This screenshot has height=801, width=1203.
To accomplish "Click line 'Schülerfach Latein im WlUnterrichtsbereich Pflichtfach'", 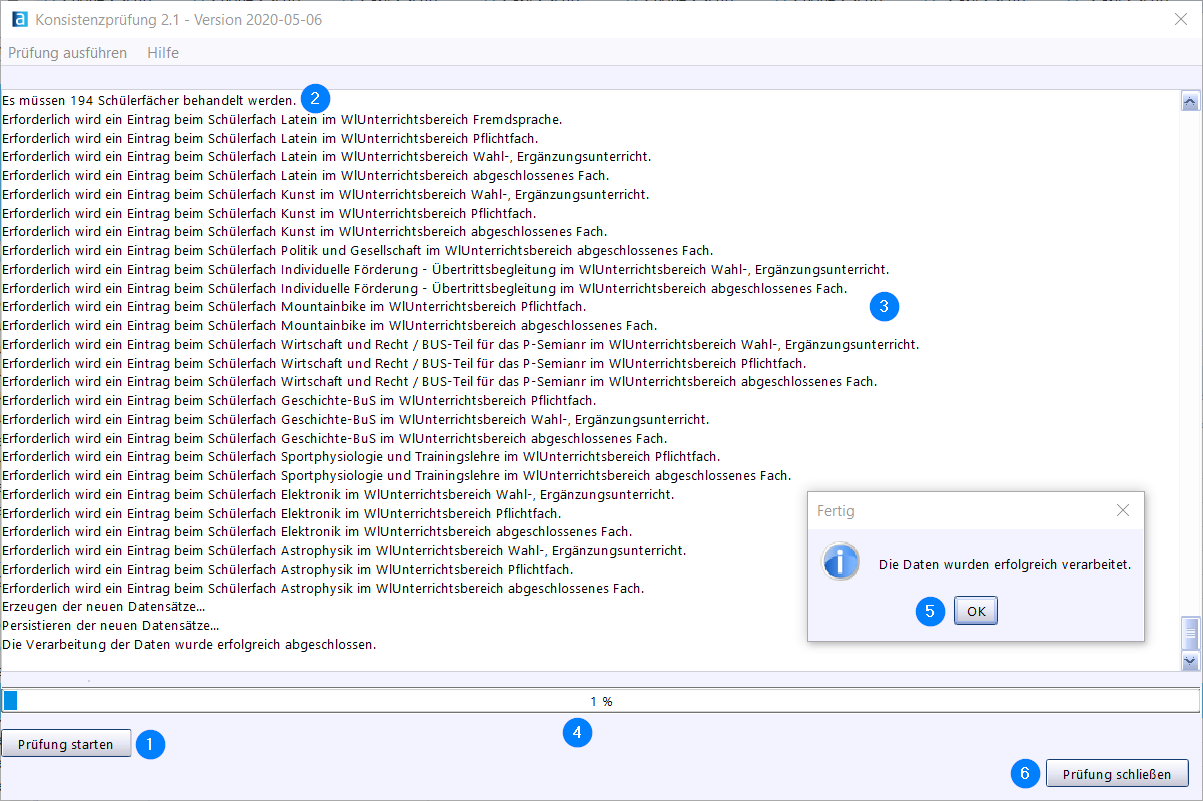I will coord(271,138).
